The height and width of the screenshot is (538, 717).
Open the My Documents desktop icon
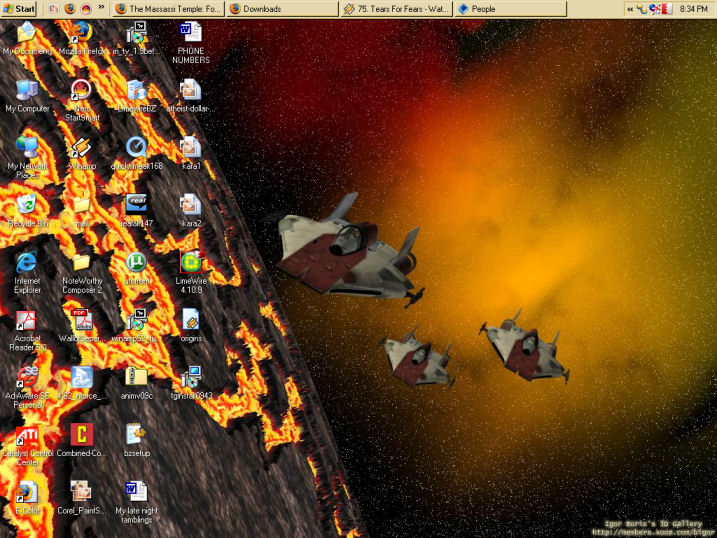click(27, 39)
